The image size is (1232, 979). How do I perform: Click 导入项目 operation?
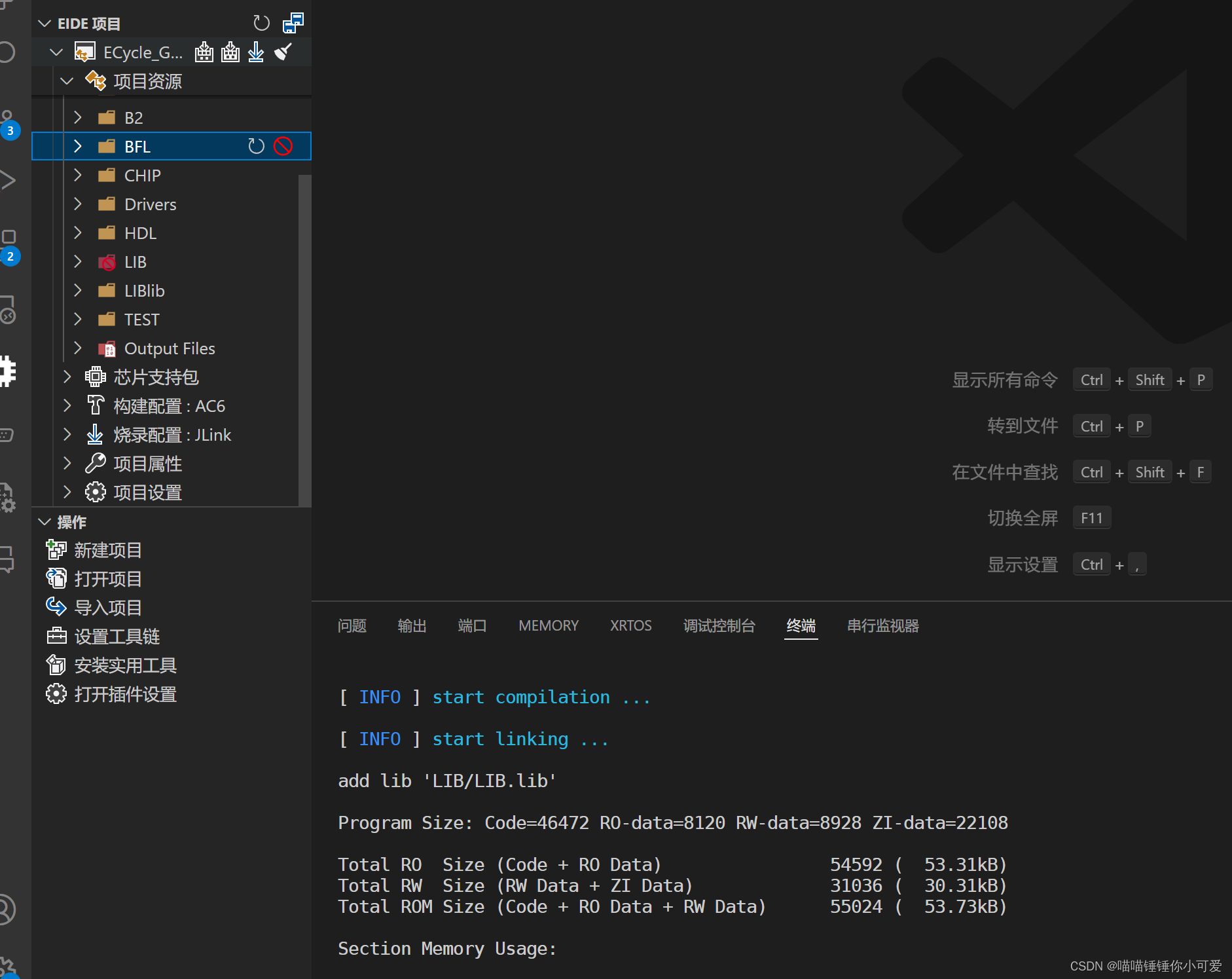click(x=172, y=608)
